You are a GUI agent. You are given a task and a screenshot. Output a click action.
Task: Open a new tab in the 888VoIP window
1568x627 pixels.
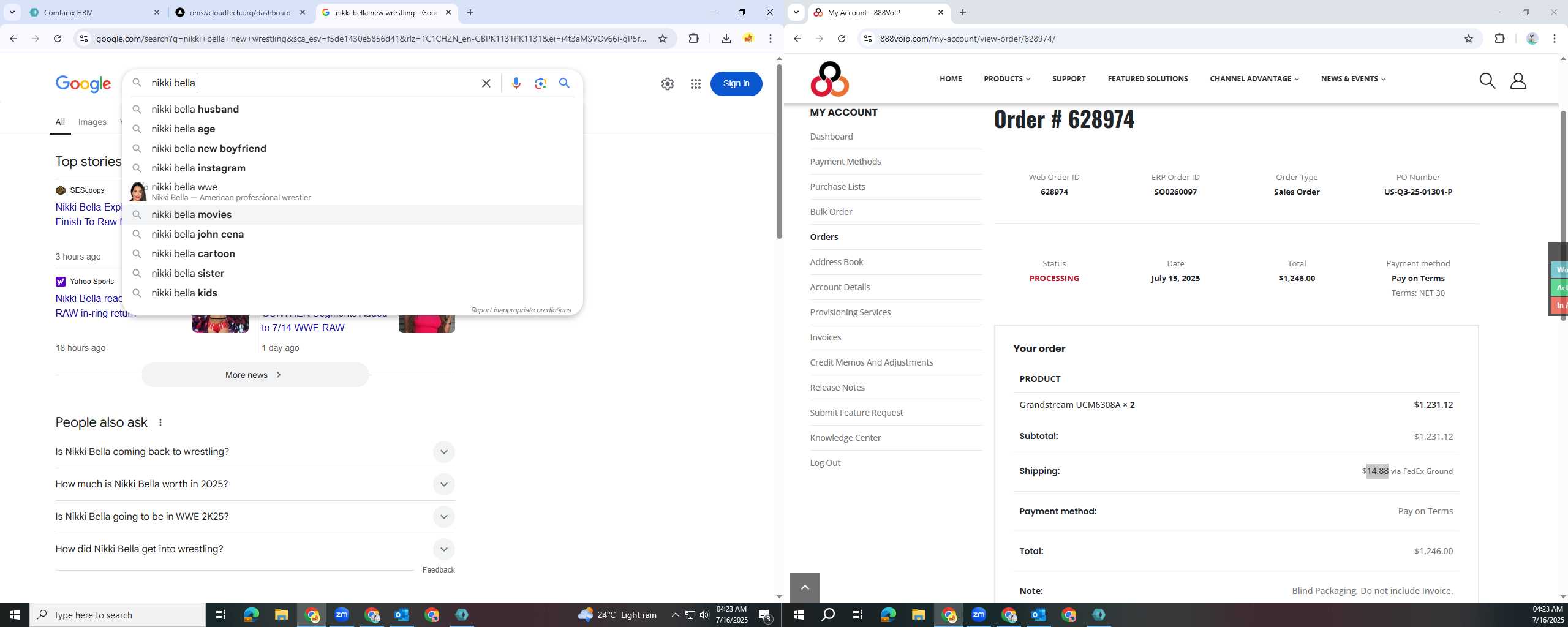tap(962, 12)
